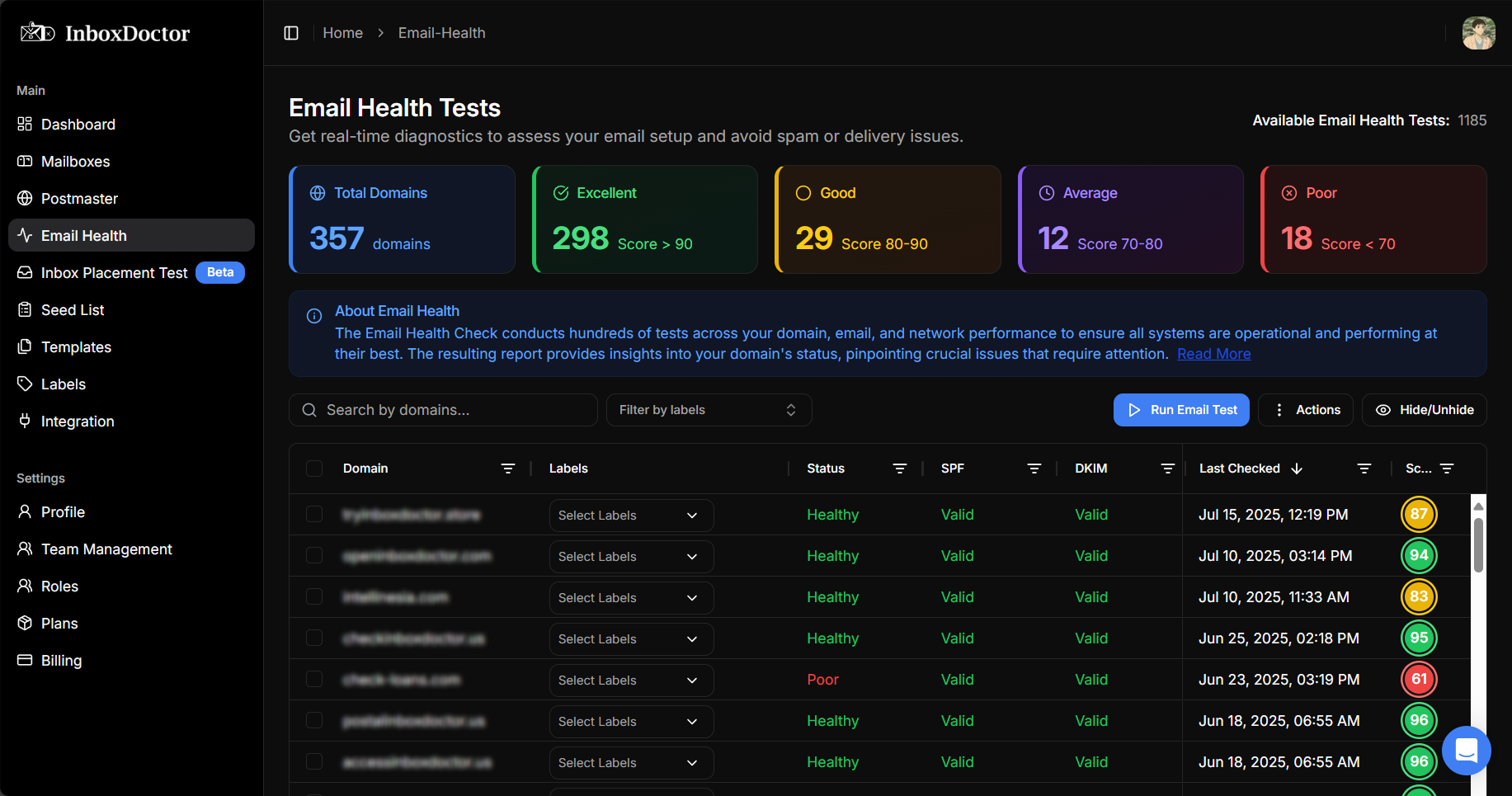Viewport: 1512px width, 796px height.
Task: Expand the Filter by labels dropdown
Action: click(x=709, y=410)
